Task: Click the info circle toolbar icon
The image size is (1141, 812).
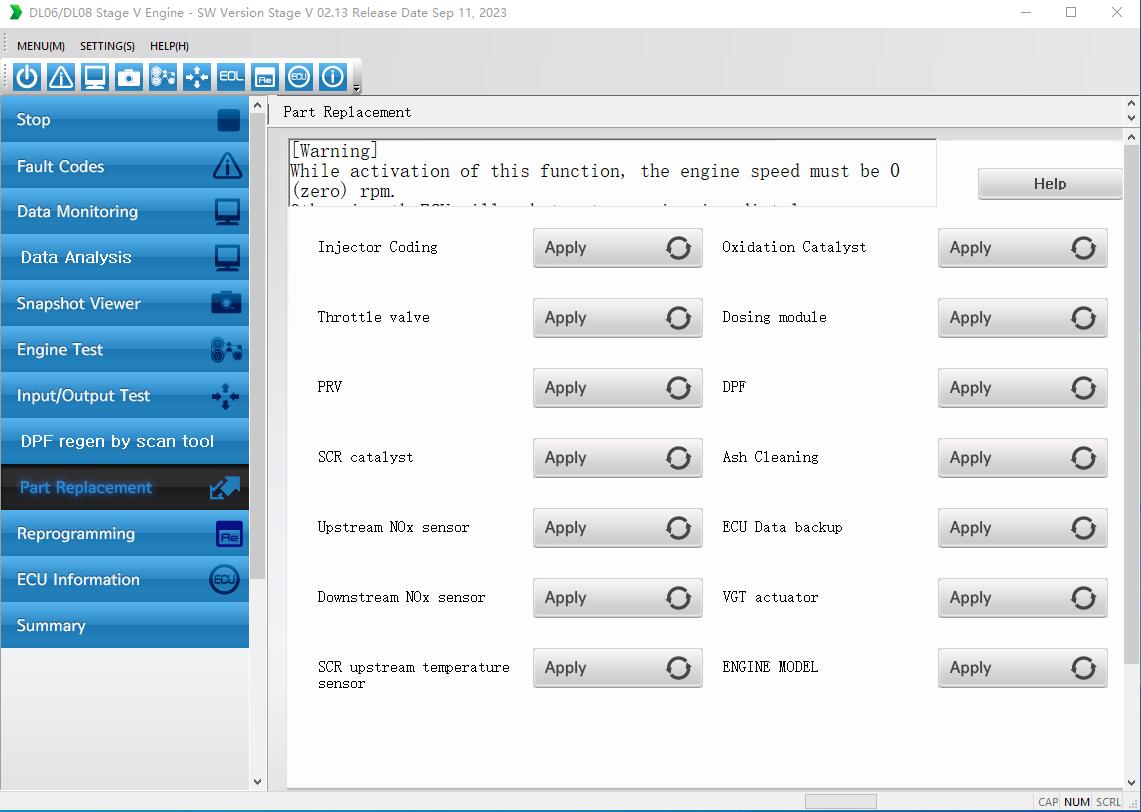Action: 333,76
